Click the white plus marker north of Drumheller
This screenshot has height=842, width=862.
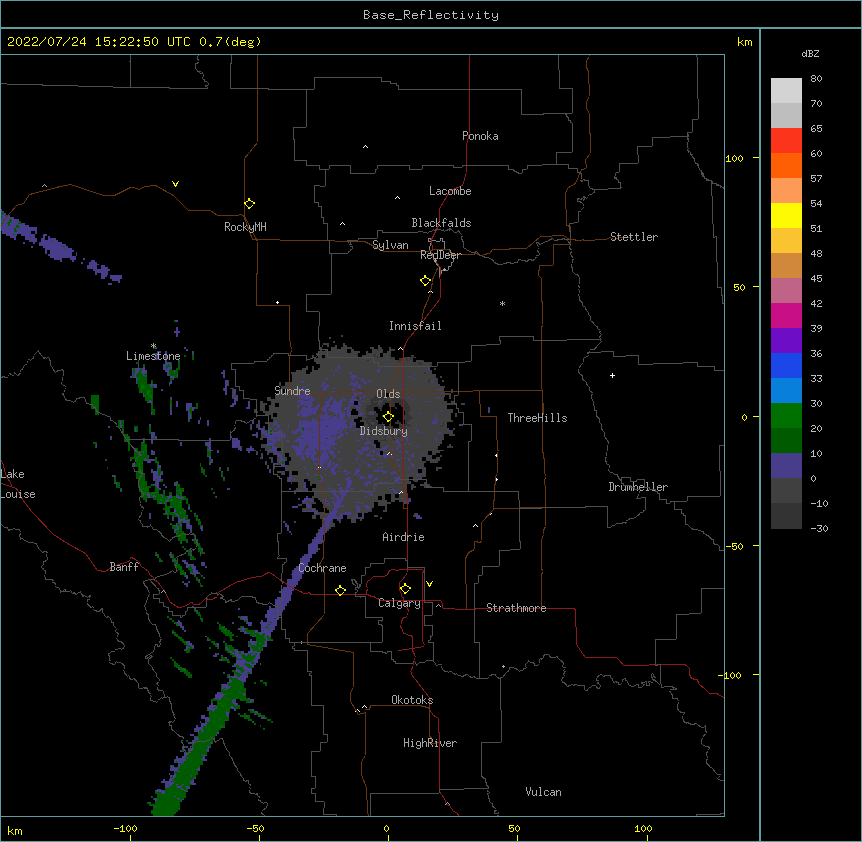click(612, 375)
